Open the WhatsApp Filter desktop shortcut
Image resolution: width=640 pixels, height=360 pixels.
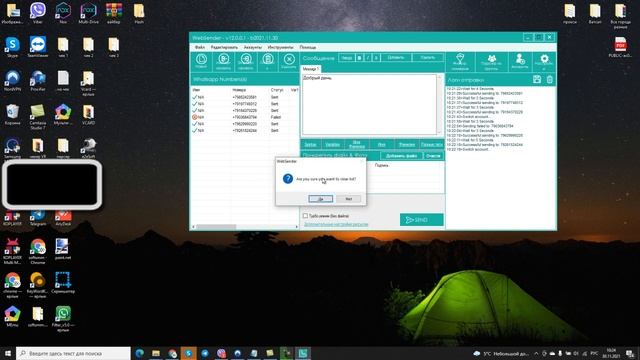(63, 318)
